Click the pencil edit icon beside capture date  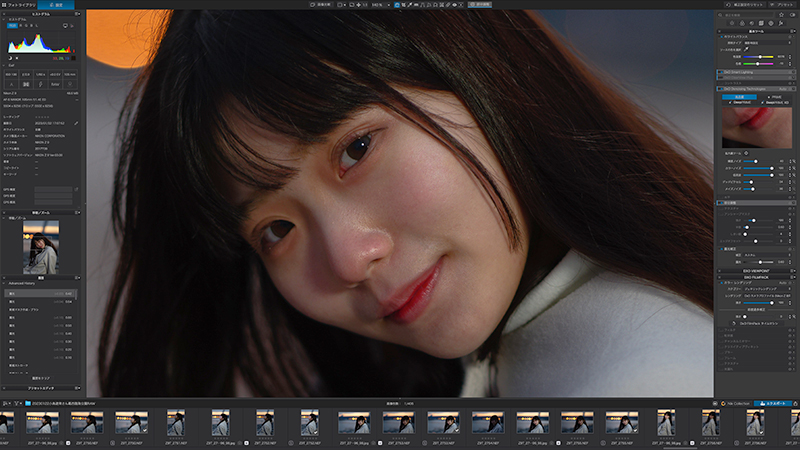pyautogui.click(x=76, y=122)
